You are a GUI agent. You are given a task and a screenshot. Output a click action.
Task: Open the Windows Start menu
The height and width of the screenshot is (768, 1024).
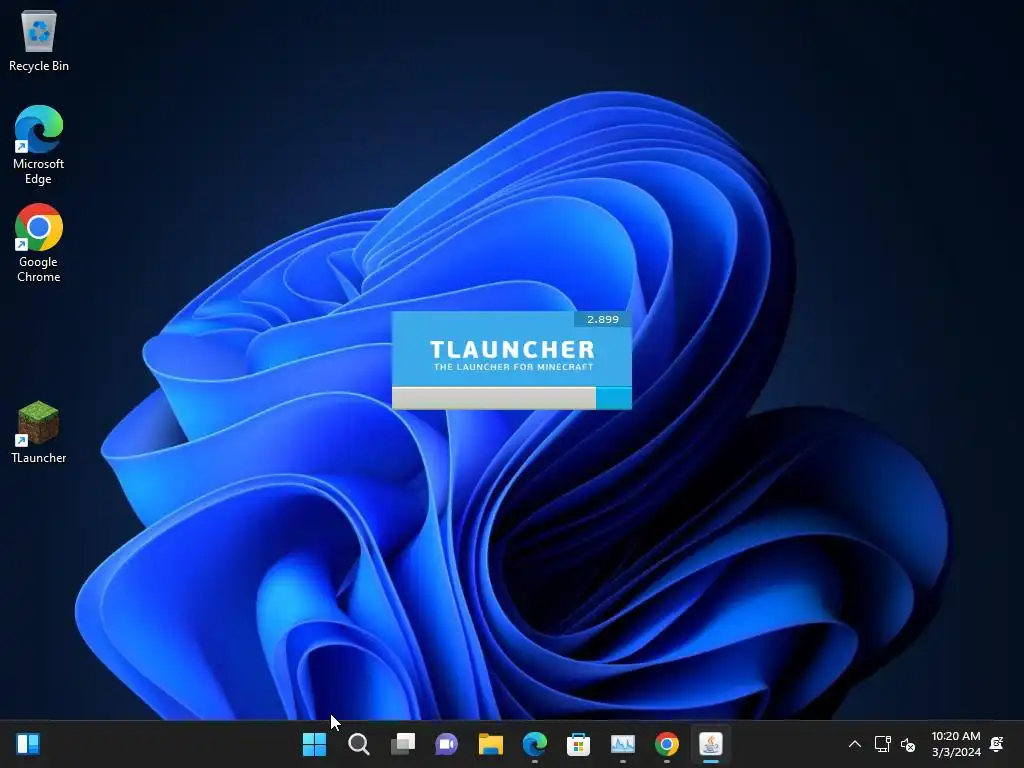[x=314, y=744]
